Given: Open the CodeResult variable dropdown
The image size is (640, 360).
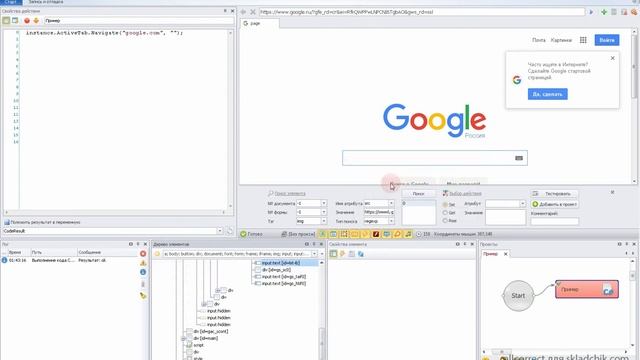Looking at the screenshot, I should [220, 231].
